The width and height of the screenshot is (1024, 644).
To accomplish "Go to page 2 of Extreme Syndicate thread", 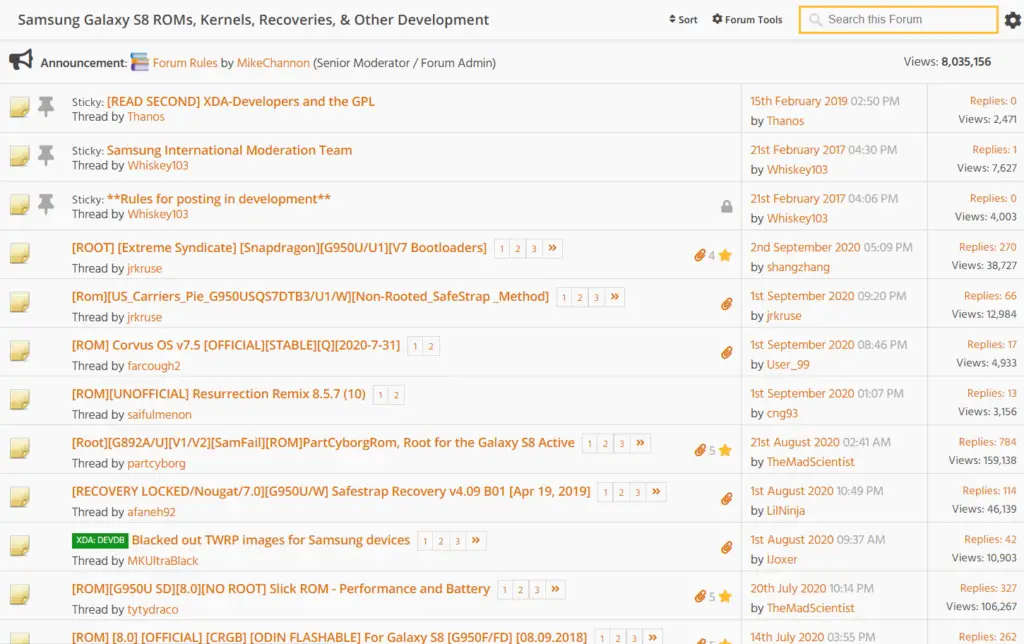I will (518, 249).
